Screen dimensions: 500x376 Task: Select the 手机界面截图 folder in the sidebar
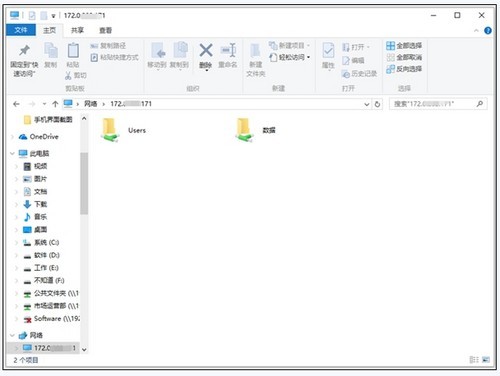tap(48, 119)
